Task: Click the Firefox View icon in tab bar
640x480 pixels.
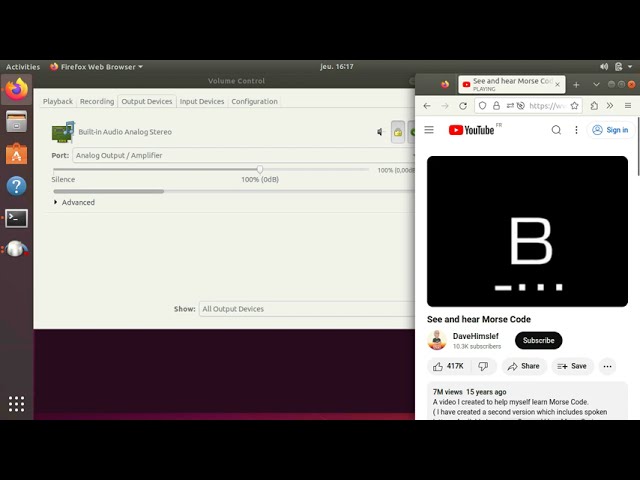Action: point(445,84)
